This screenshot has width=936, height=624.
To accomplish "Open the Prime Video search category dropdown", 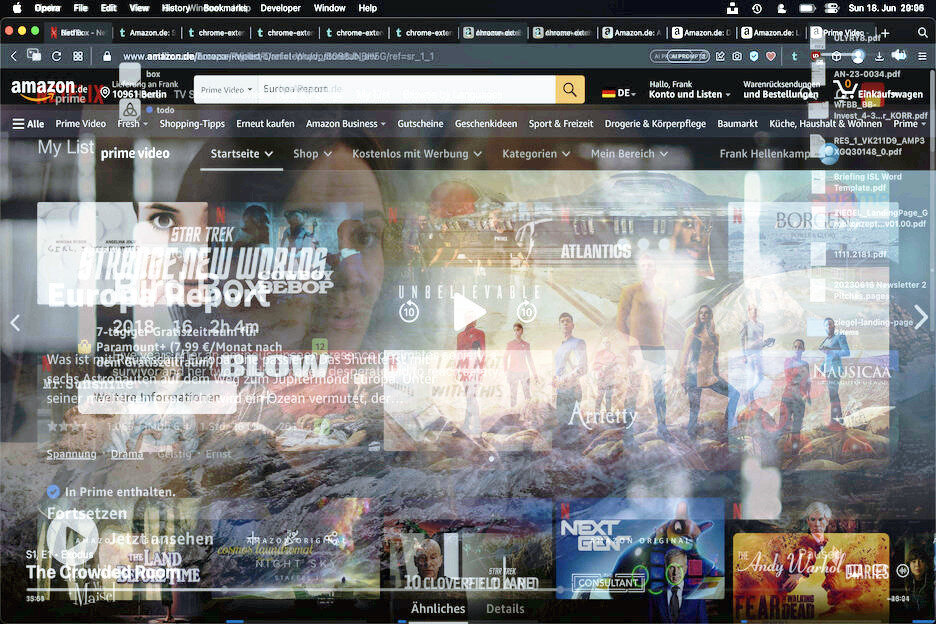I will 226,90.
